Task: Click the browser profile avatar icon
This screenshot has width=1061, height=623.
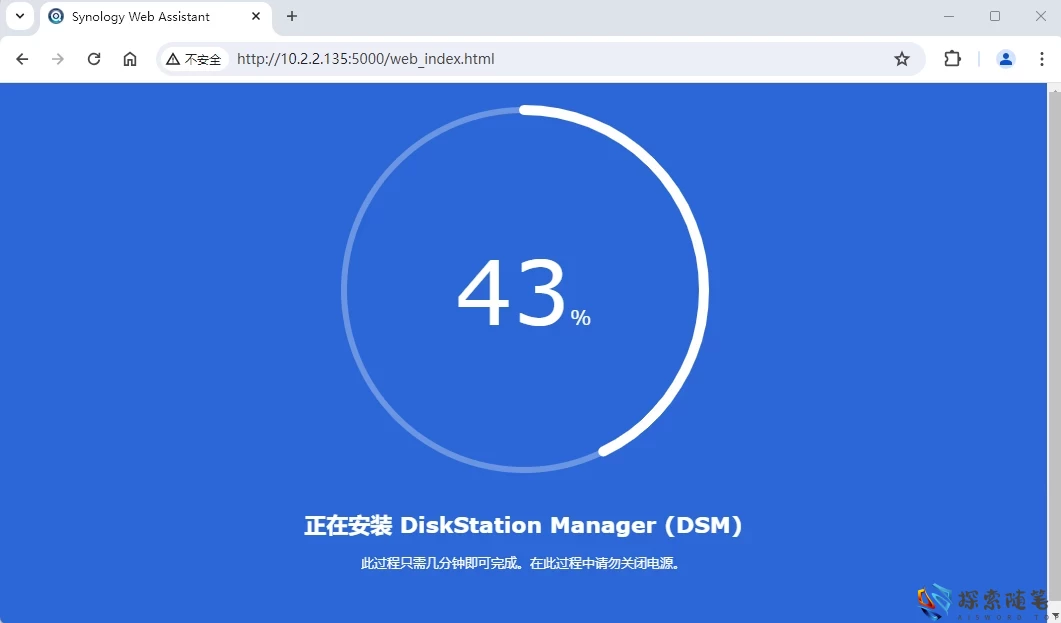Action: coord(1005,59)
